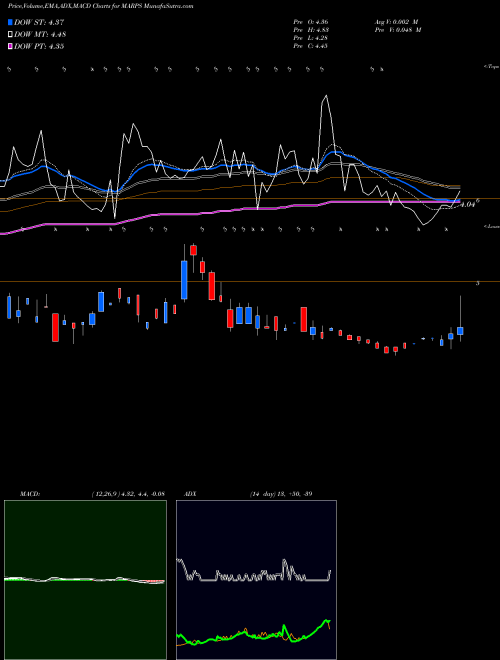Select the 'DOW ST: 4.37' legend label
This screenshot has width=500, height=660.
click(x=39, y=23)
